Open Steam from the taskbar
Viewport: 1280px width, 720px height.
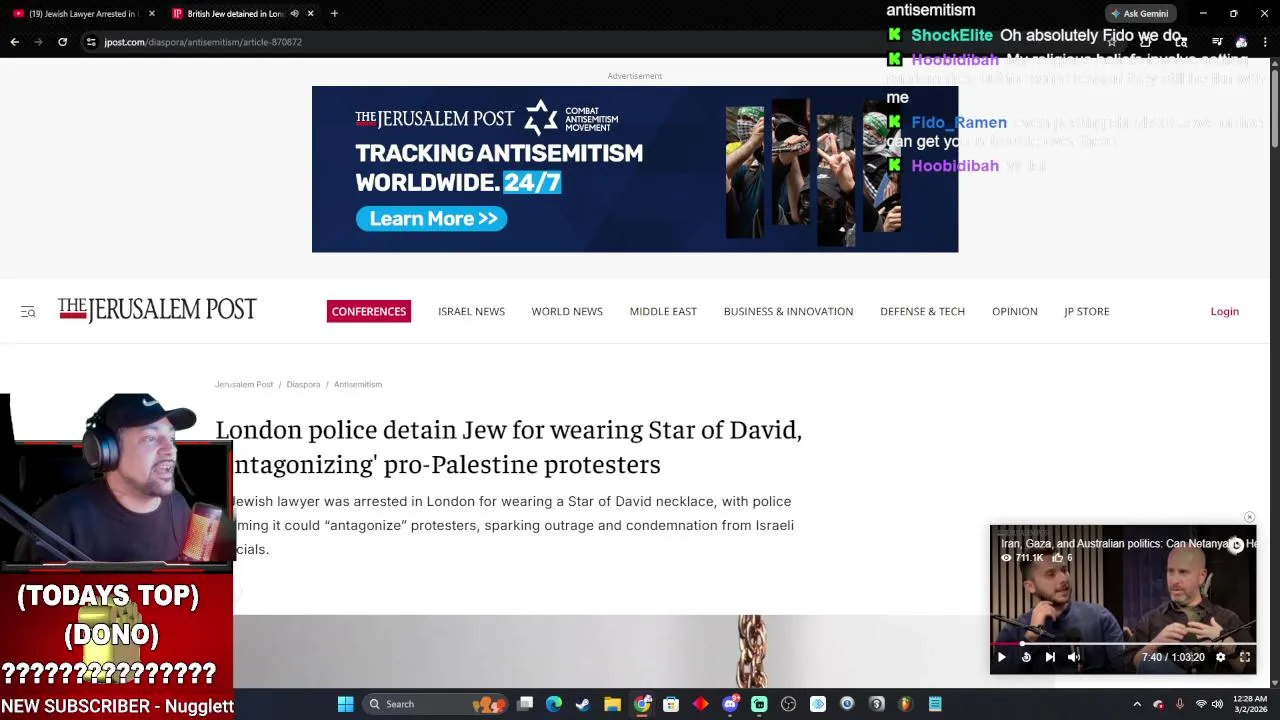pos(583,704)
